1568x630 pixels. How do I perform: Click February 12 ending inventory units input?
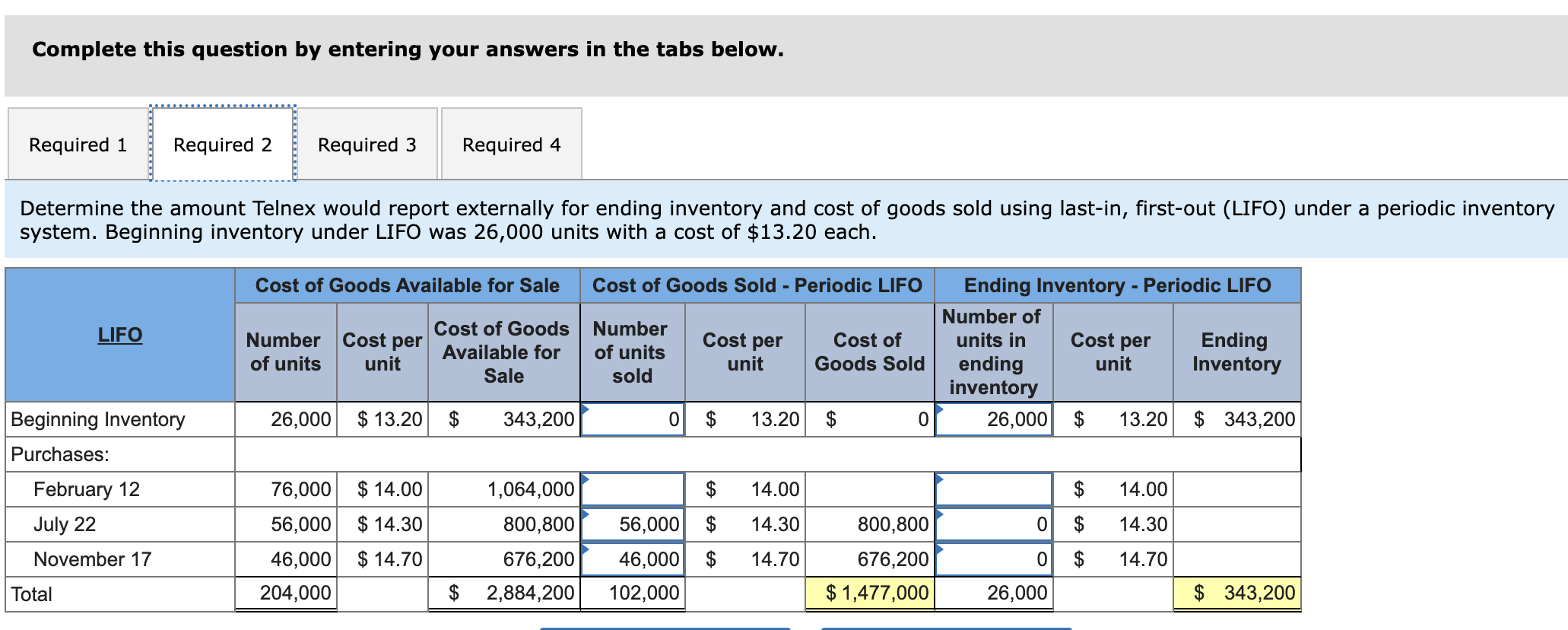point(994,489)
